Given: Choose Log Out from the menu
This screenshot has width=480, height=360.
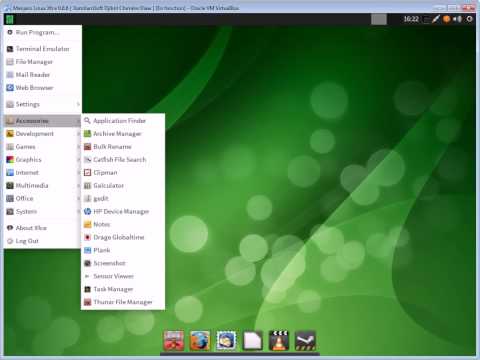Looking at the screenshot, I should [43, 241].
